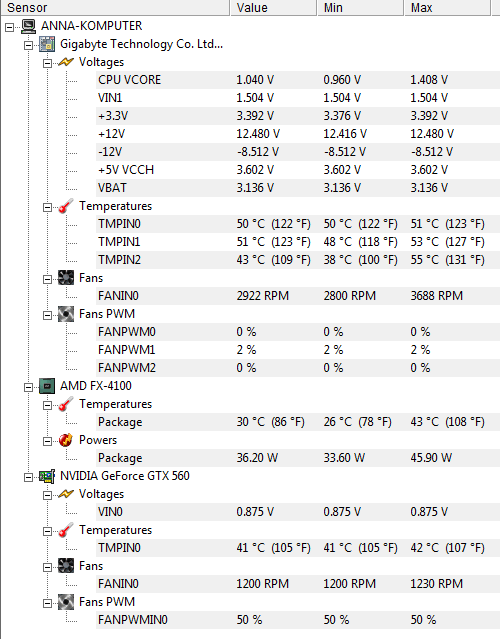Click the Max column header
Viewport: 500px width, 639px height.
(447, 8)
